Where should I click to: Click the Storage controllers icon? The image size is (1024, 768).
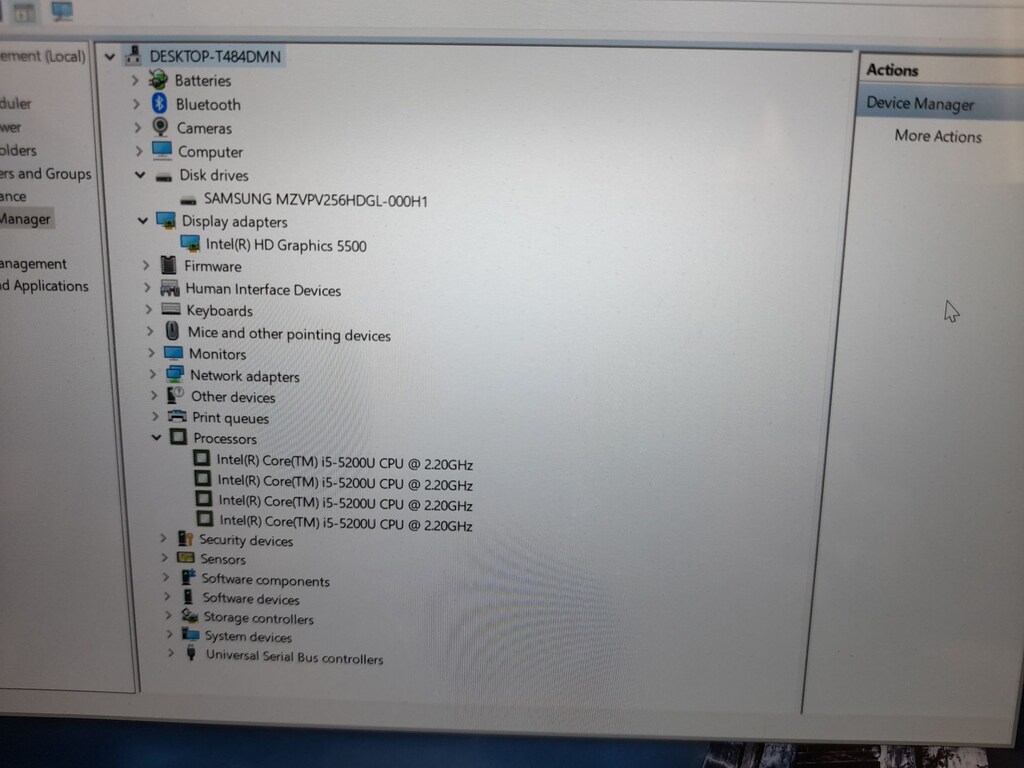click(x=190, y=615)
